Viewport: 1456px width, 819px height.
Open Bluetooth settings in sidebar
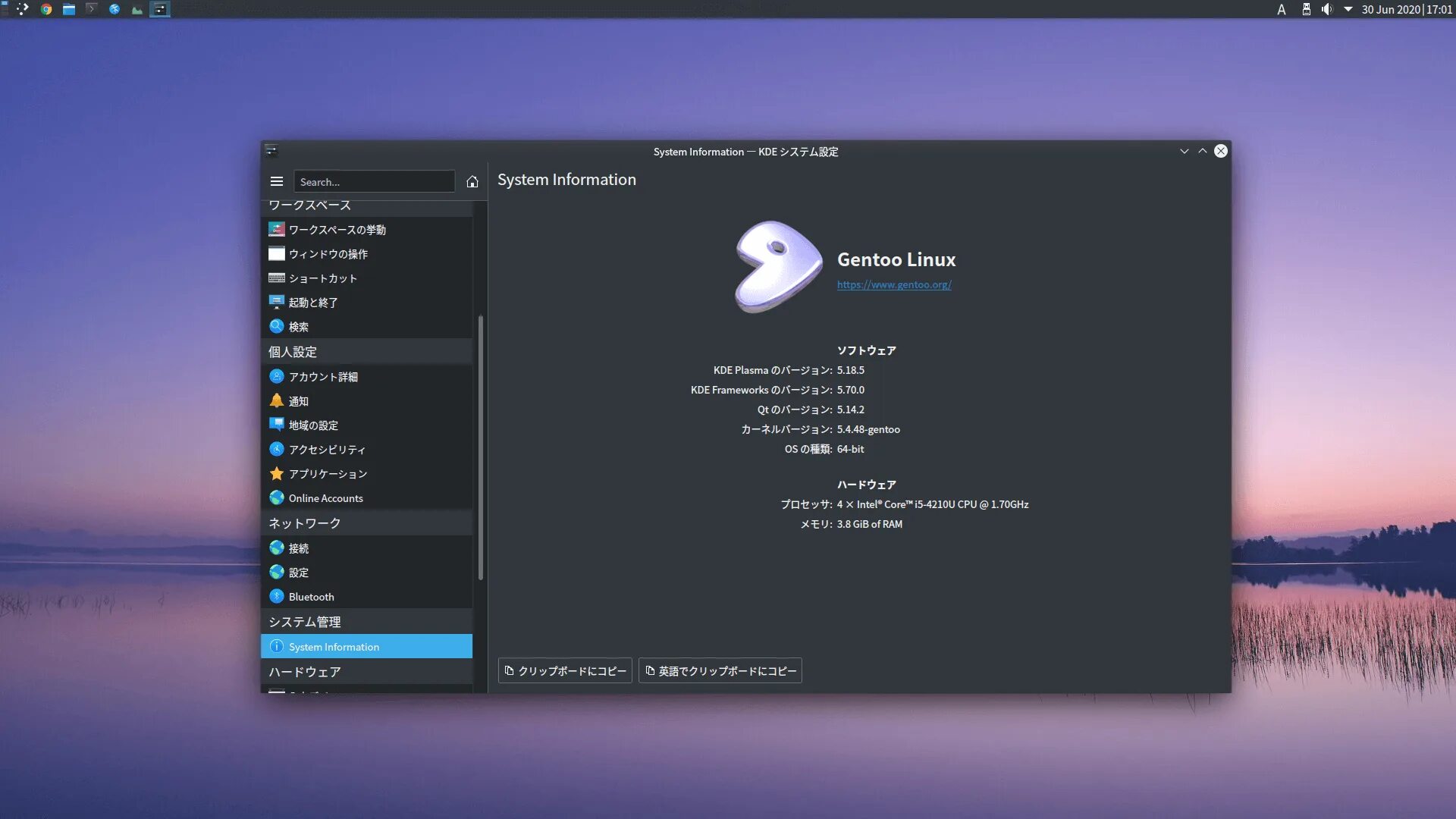(x=311, y=597)
